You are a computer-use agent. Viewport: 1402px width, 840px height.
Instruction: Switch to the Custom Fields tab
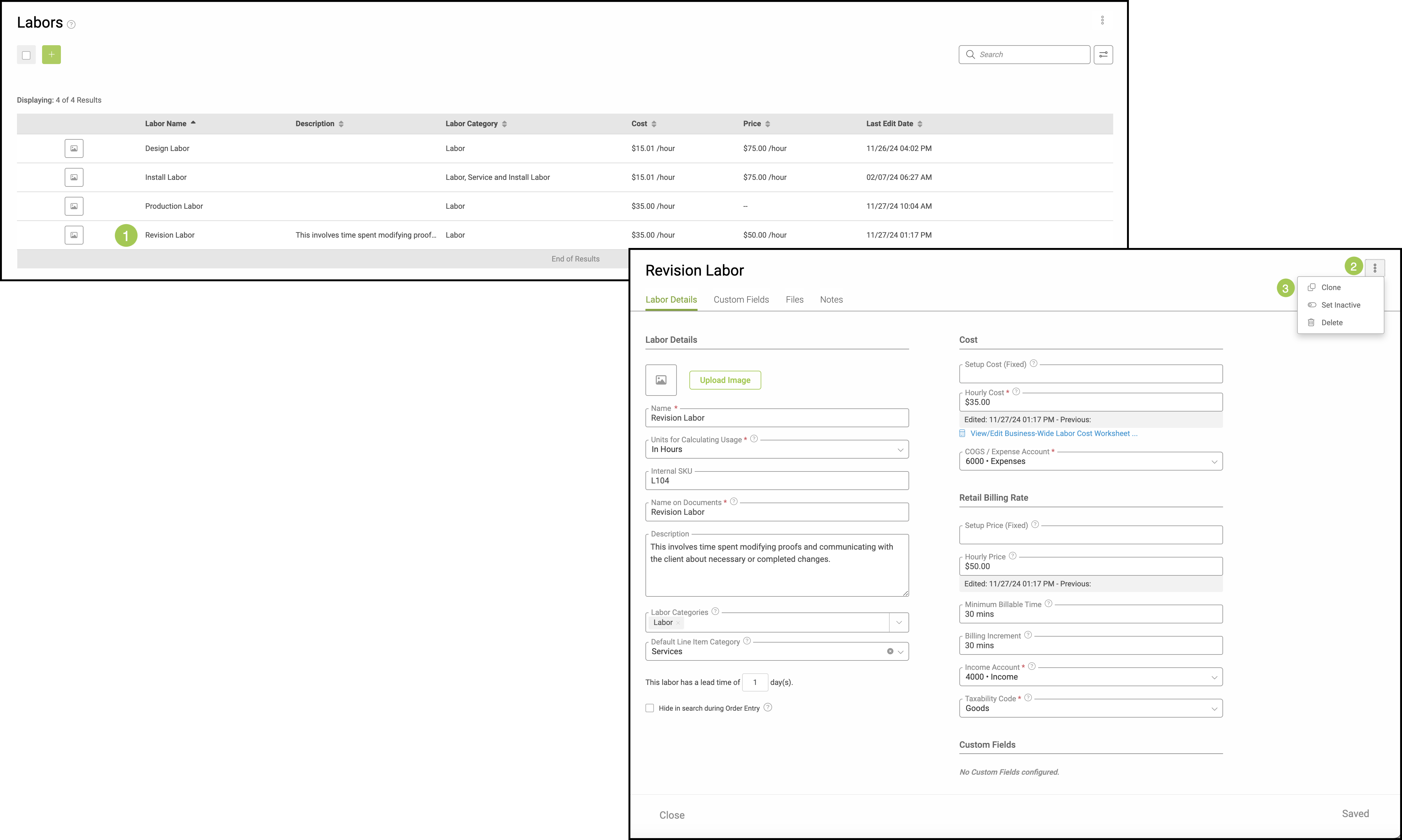click(741, 299)
